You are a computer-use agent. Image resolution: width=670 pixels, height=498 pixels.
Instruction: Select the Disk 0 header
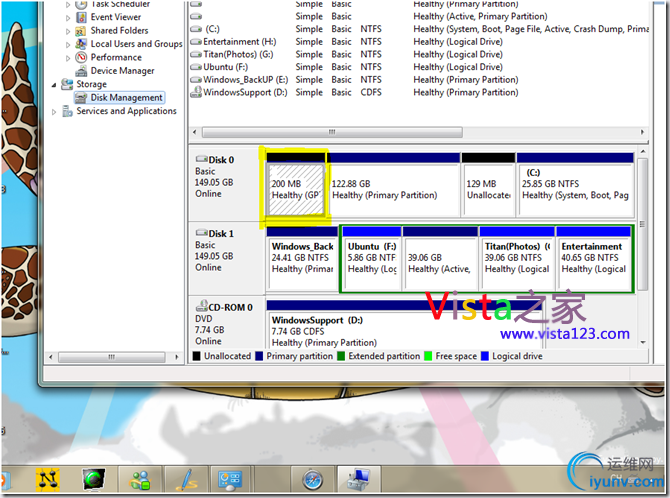(x=226, y=184)
